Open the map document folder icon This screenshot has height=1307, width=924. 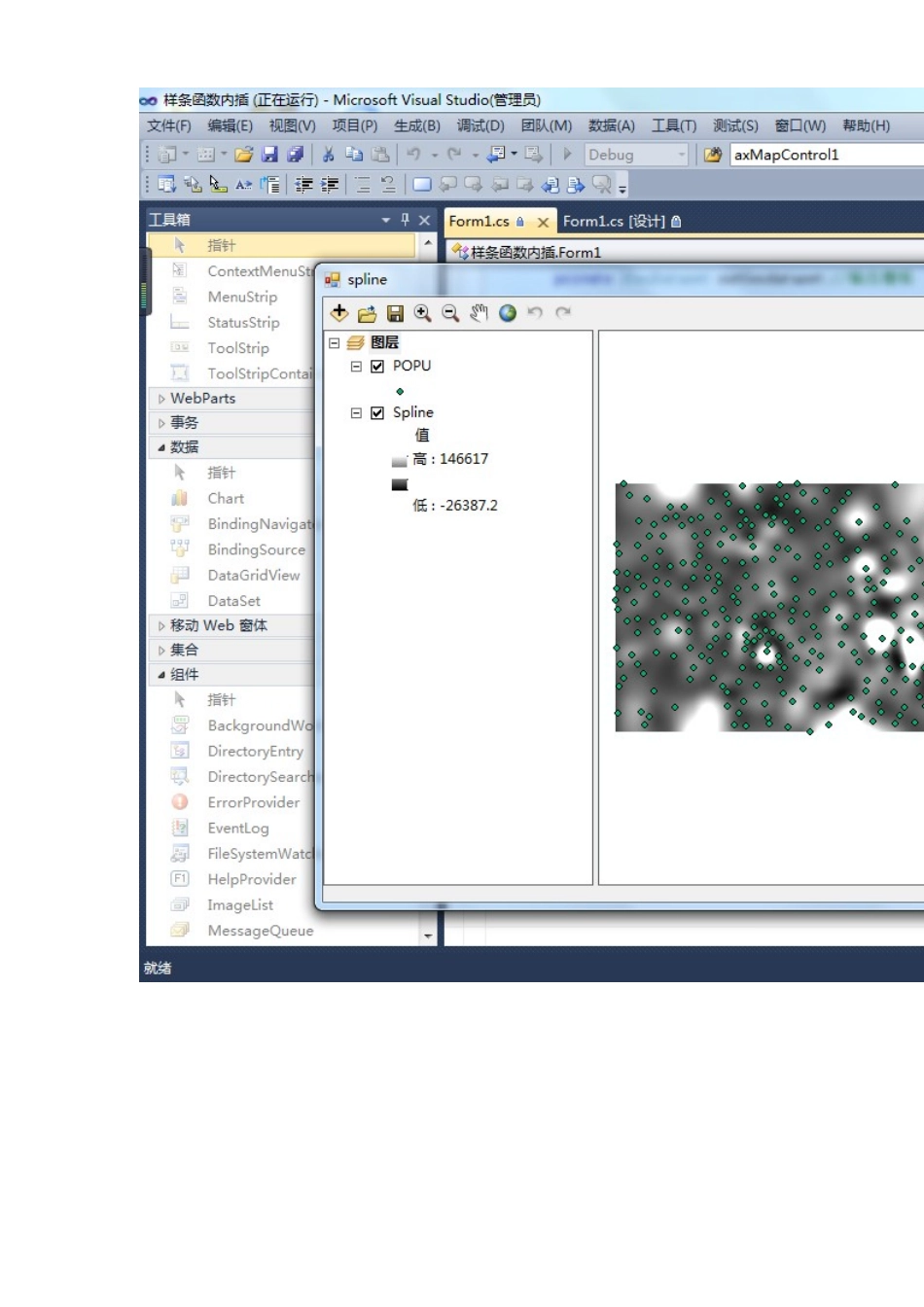click(x=367, y=313)
